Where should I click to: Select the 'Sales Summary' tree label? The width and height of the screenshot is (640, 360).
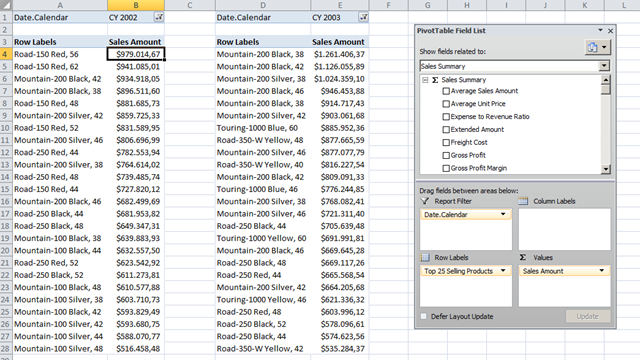click(463, 80)
